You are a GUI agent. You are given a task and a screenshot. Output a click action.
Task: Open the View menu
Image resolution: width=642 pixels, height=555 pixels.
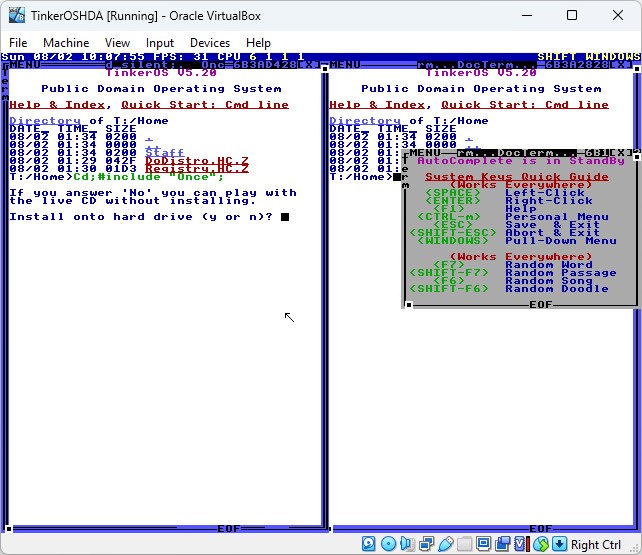pos(117,43)
